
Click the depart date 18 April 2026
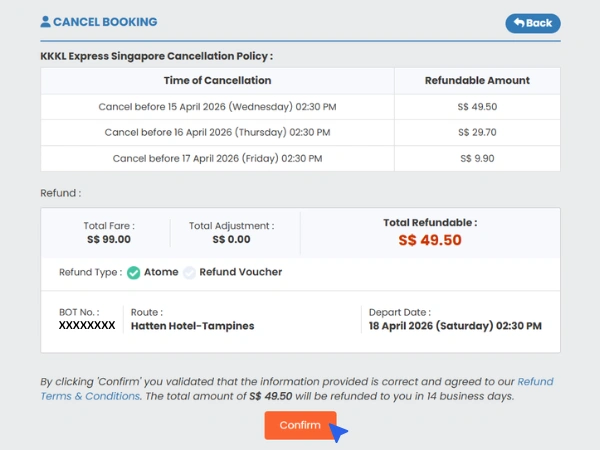click(455, 326)
